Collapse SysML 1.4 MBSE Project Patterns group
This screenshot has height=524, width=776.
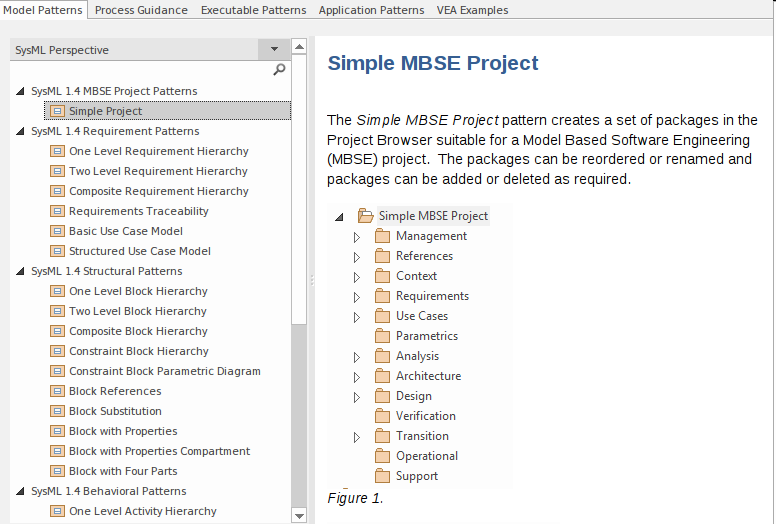(x=21, y=91)
